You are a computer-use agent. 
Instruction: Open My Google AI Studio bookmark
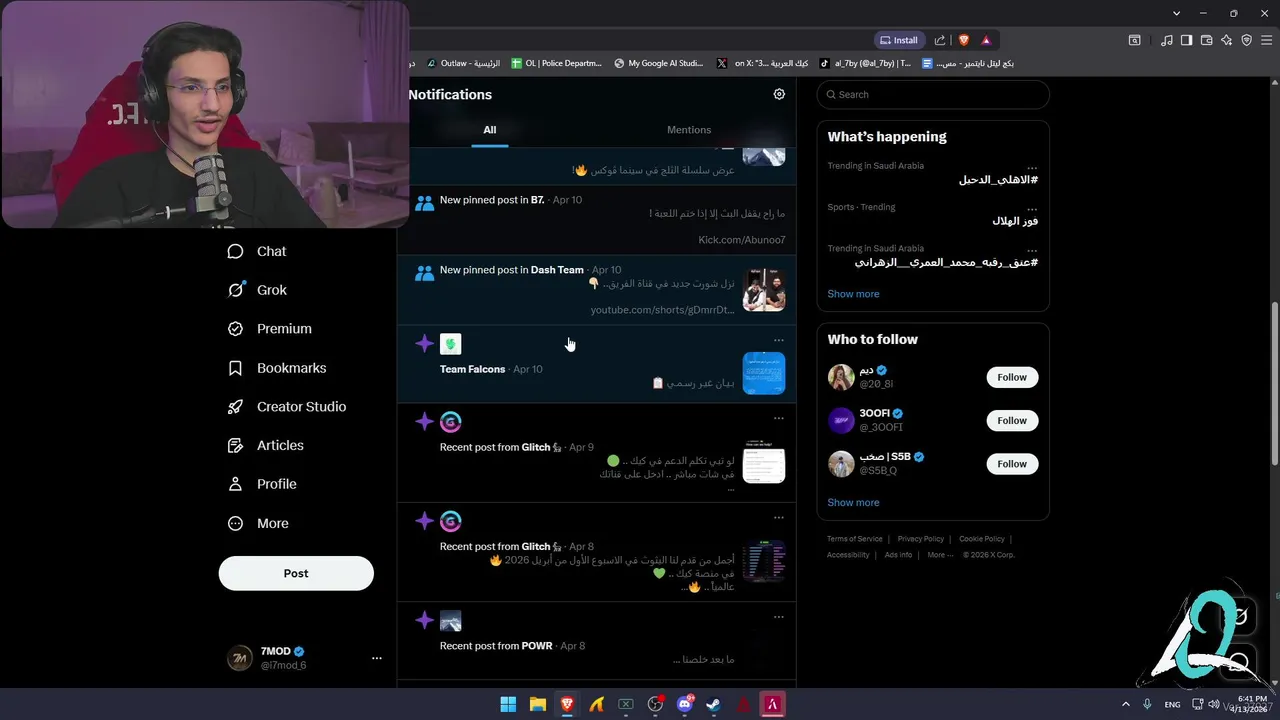click(659, 63)
